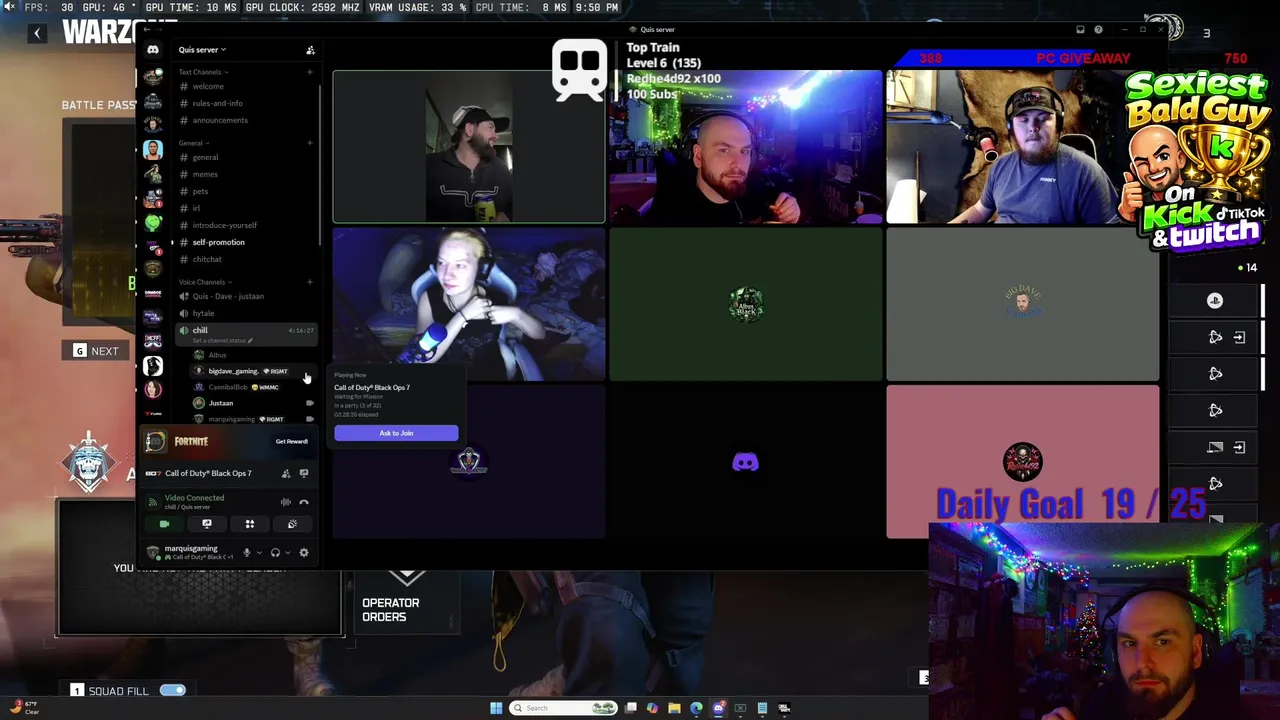
Task: Add a channel to Text Channels category
Action: point(310,72)
